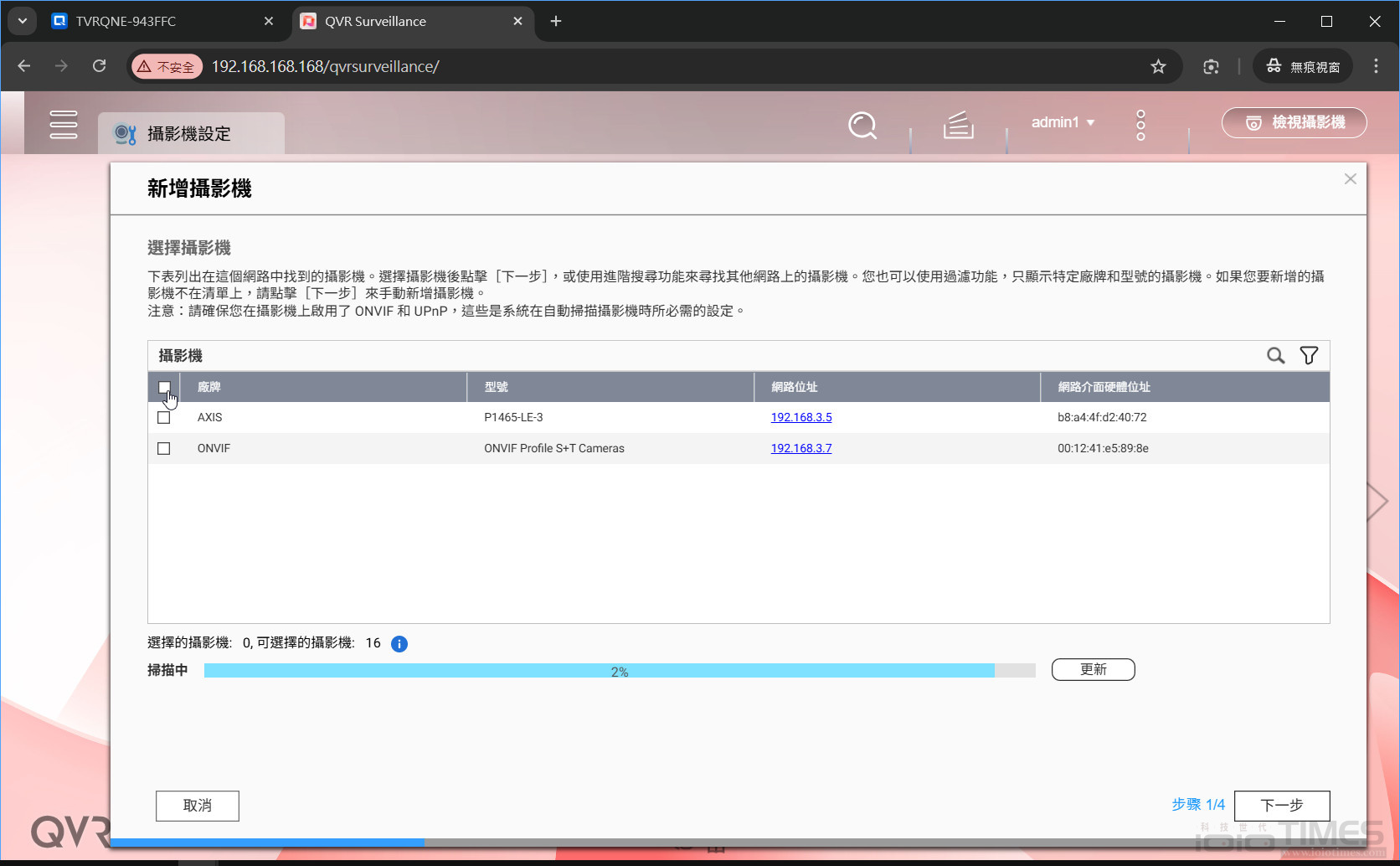Screen dimensions: 1400x866
Task: Open the 192.168.3.5 camera address link
Action: (800, 416)
